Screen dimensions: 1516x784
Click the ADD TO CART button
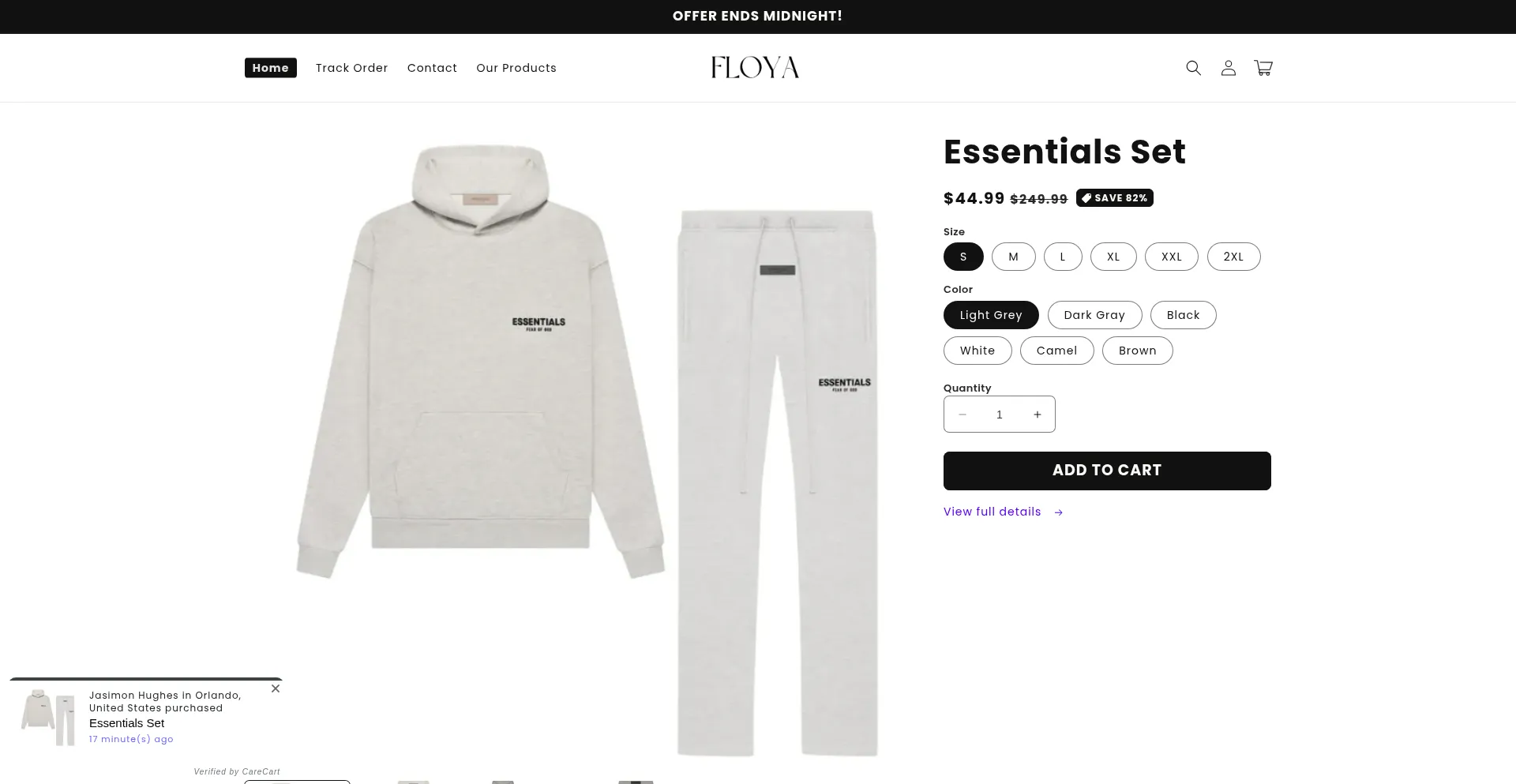click(x=1107, y=471)
